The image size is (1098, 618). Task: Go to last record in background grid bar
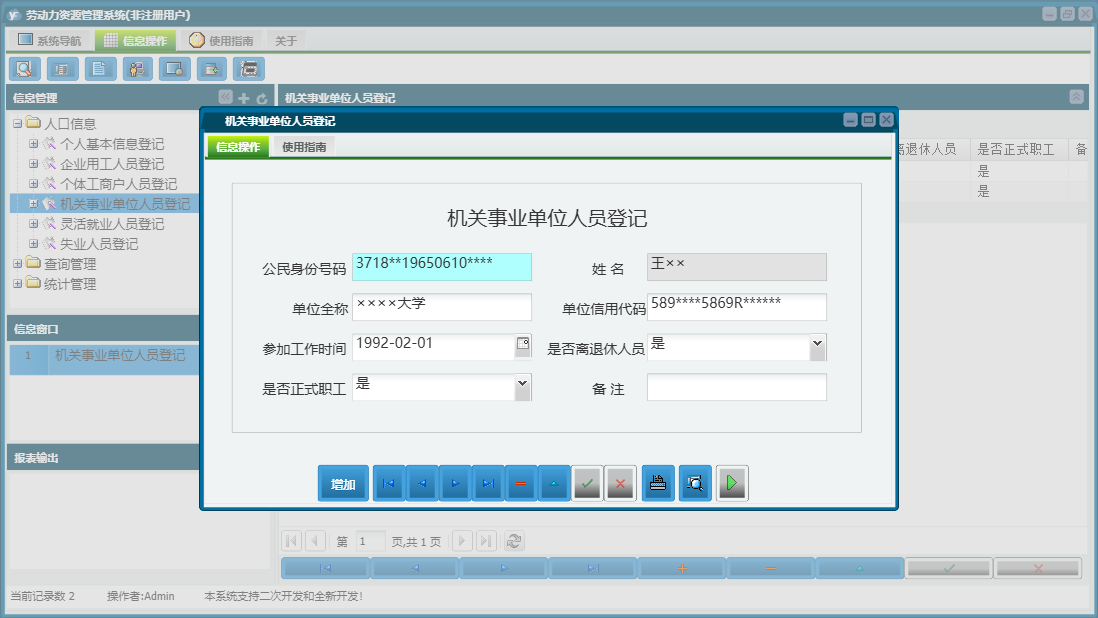point(593,568)
